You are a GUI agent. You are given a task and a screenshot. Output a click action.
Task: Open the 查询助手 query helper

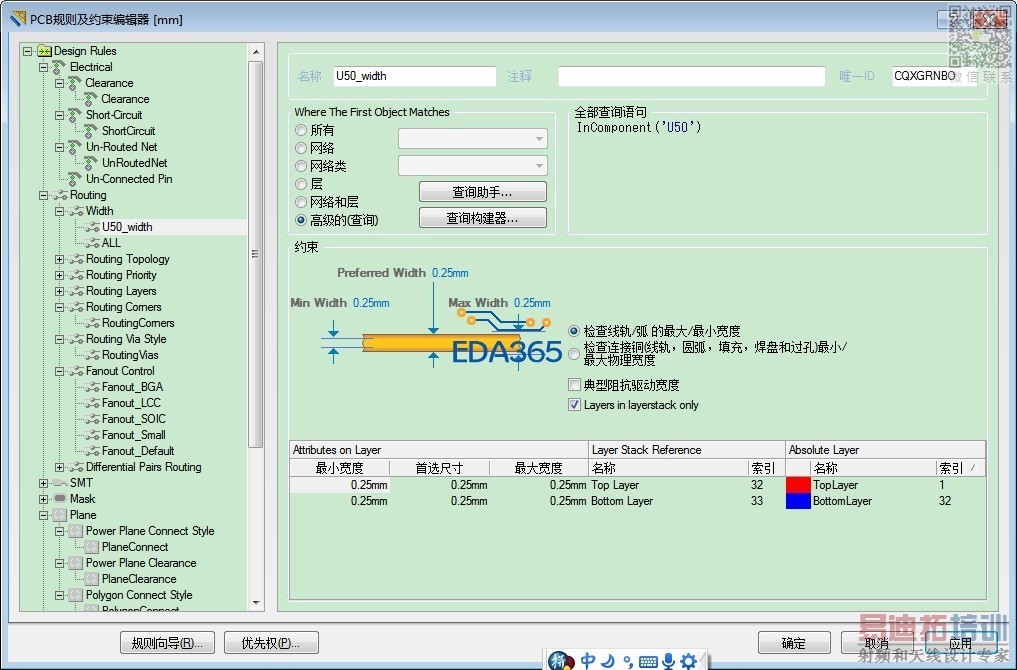483,192
